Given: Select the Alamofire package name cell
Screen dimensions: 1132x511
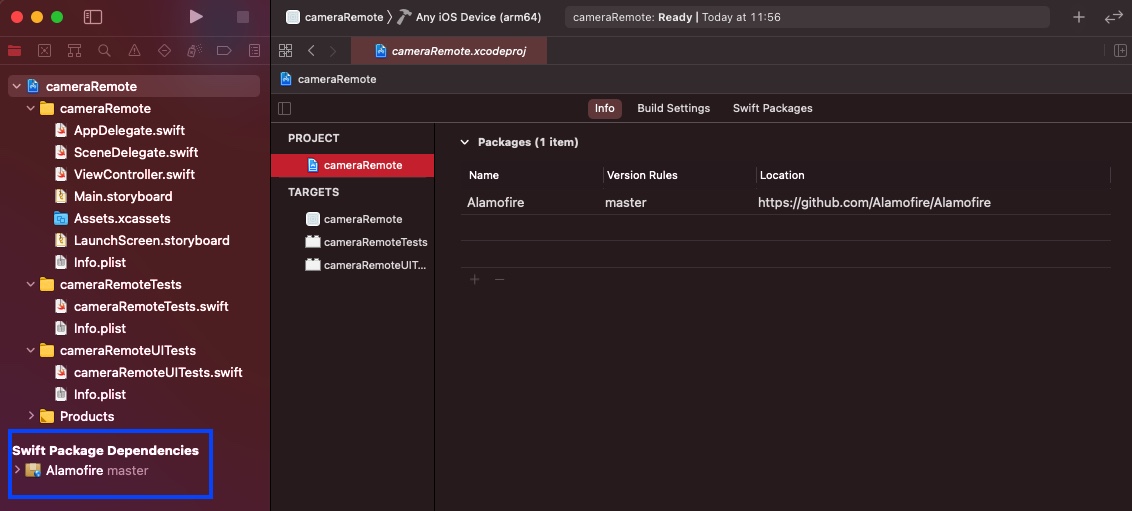Looking at the screenshot, I should coord(496,203).
